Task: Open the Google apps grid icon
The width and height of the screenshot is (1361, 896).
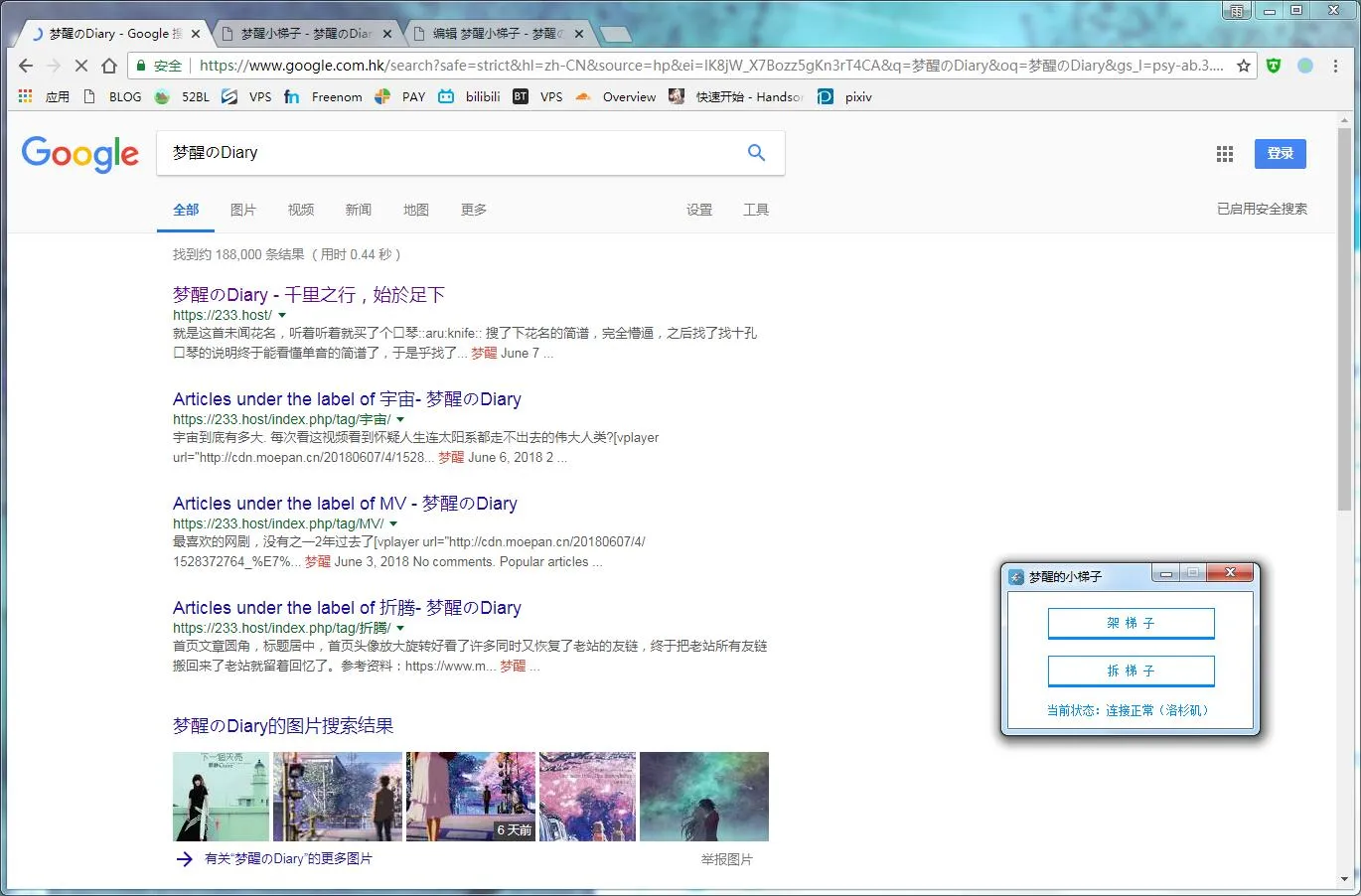Action: [x=1224, y=153]
